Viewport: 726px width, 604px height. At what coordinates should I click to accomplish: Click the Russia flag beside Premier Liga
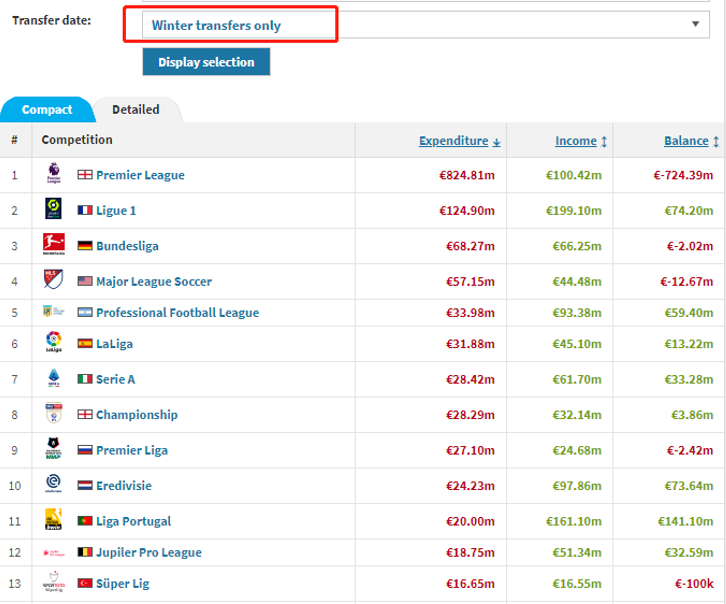click(85, 450)
